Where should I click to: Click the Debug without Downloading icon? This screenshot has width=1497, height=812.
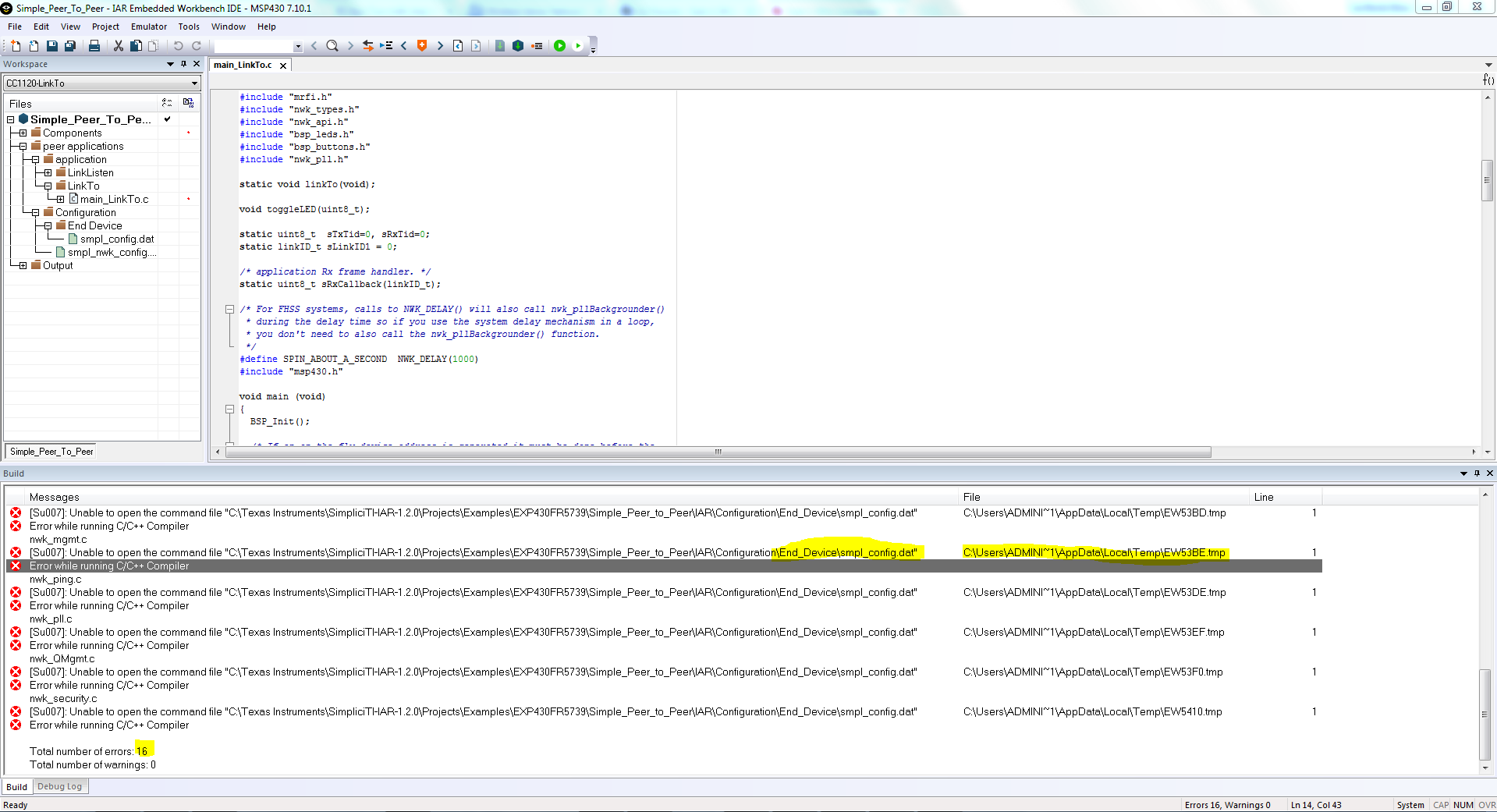pyautogui.click(x=578, y=46)
